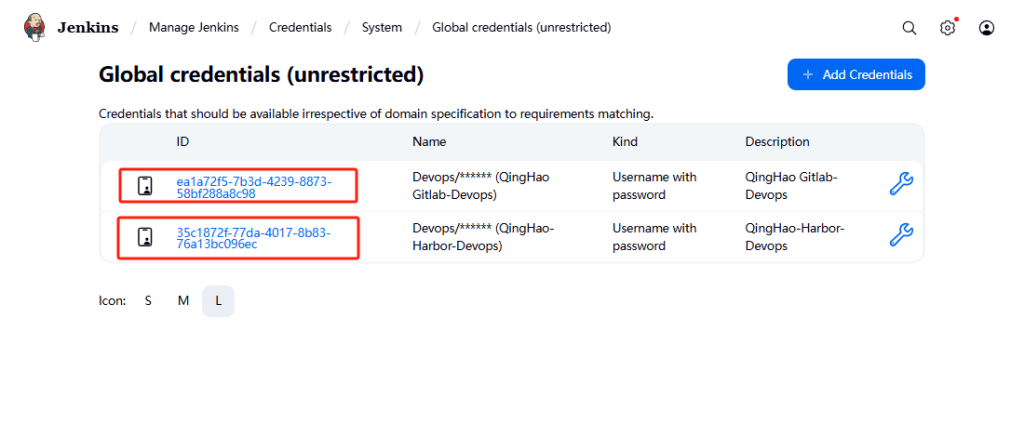
Task: Click the ID column header
Action: coord(183,142)
